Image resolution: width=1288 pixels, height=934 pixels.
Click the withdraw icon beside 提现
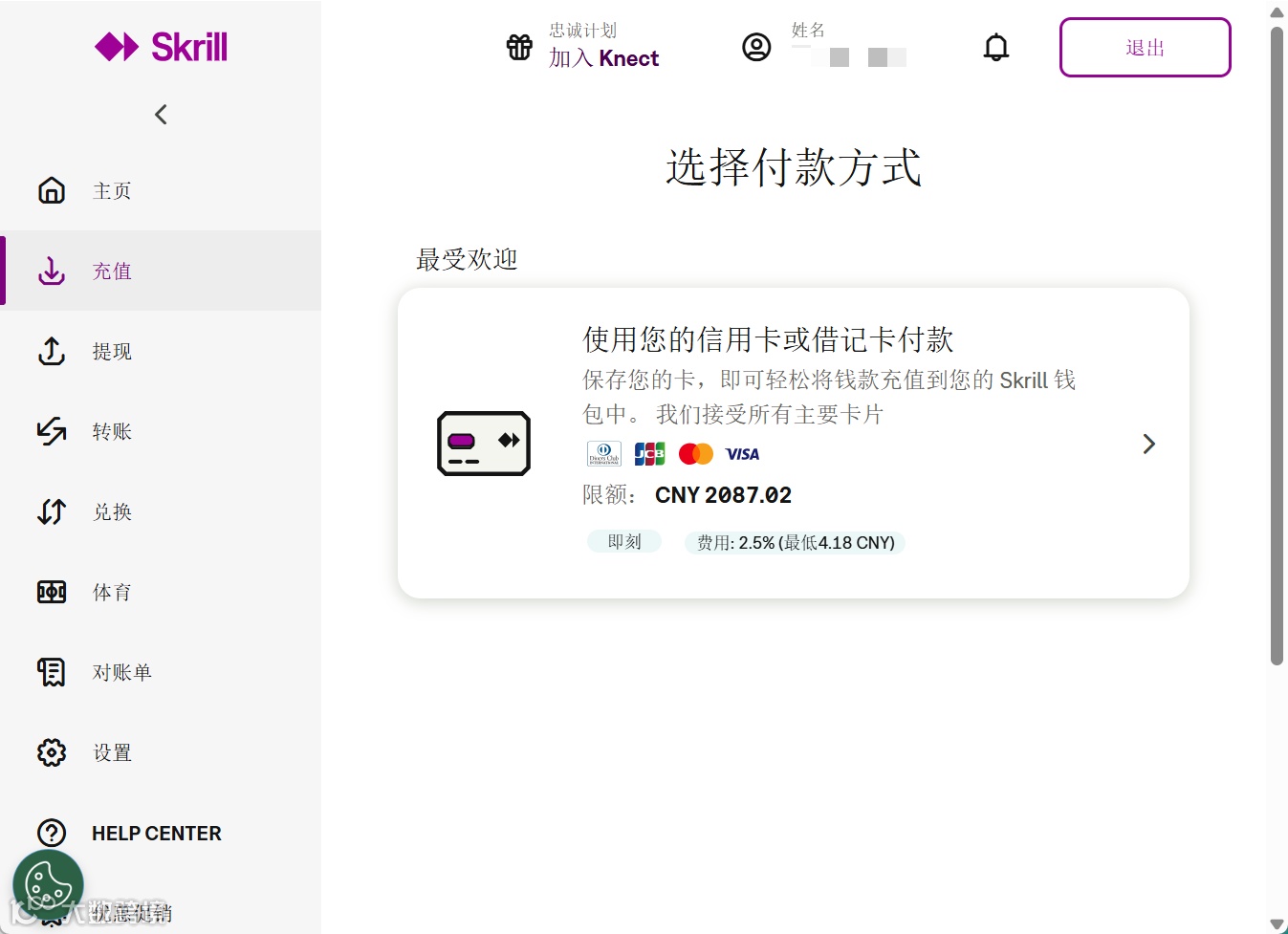point(52,351)
